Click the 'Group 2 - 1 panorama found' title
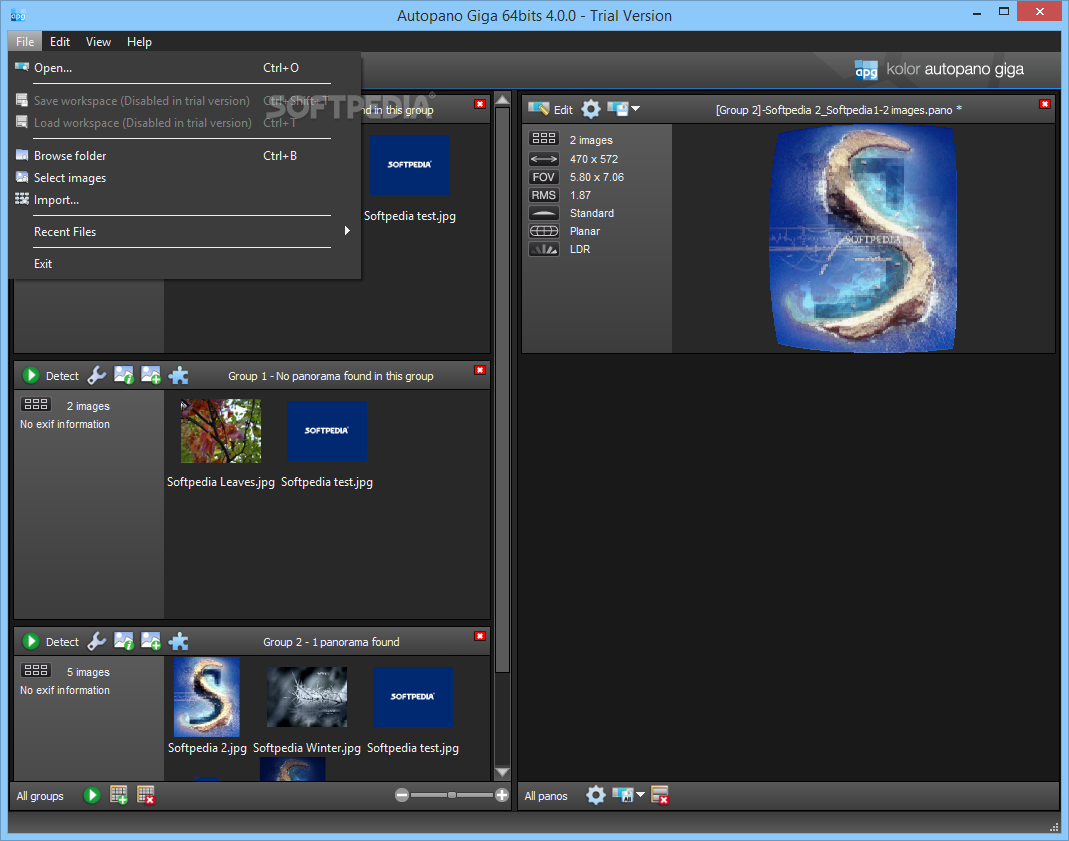 (x=331, y=642)
